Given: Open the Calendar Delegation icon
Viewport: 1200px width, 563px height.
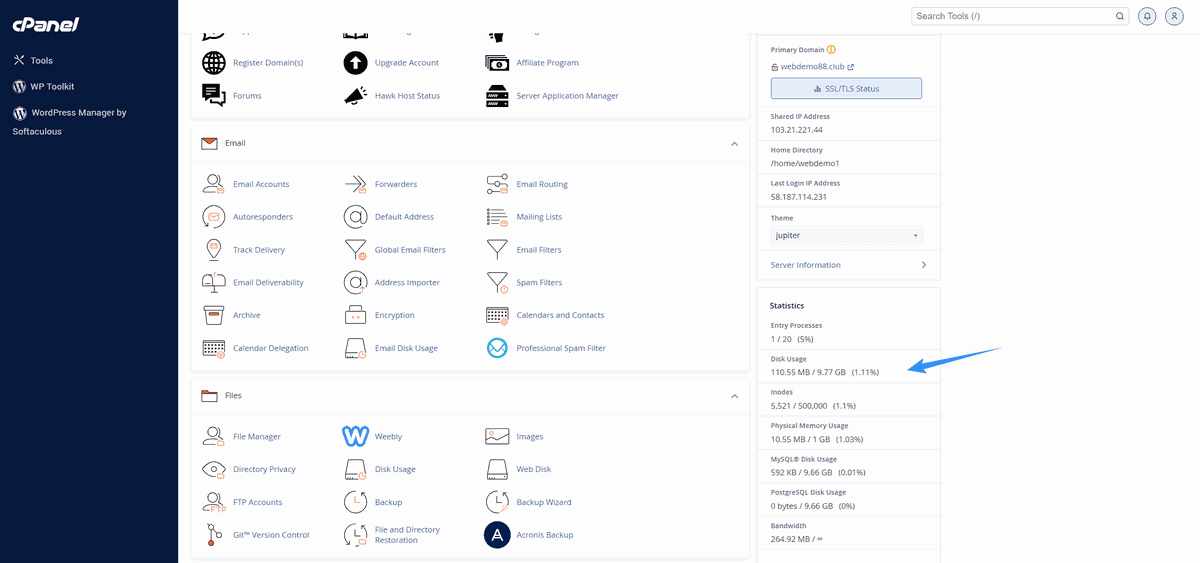Looking at the screenshot, I should (213, 348).
